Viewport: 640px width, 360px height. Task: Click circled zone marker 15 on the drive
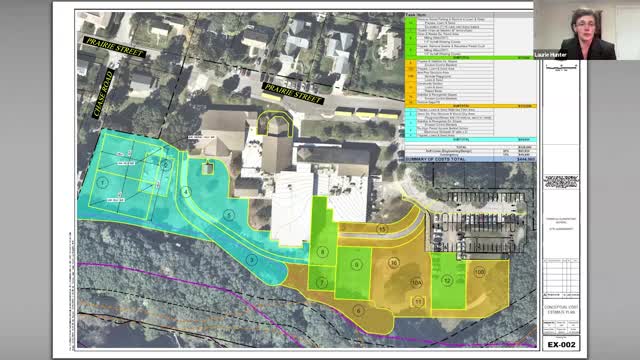[382, 229]
